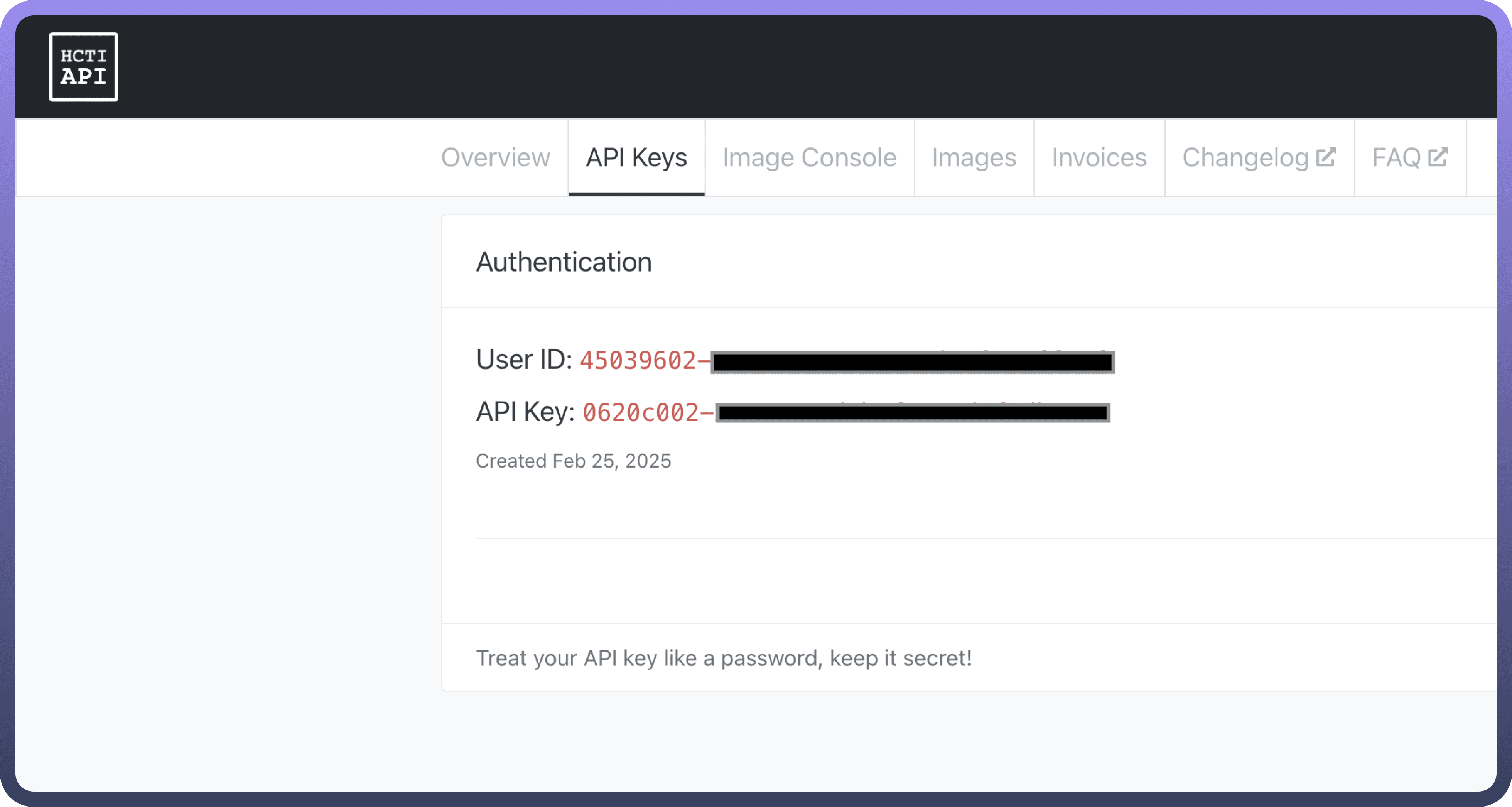Click the 'API Key:' label
1512x807 pixels.
(525, 412)
